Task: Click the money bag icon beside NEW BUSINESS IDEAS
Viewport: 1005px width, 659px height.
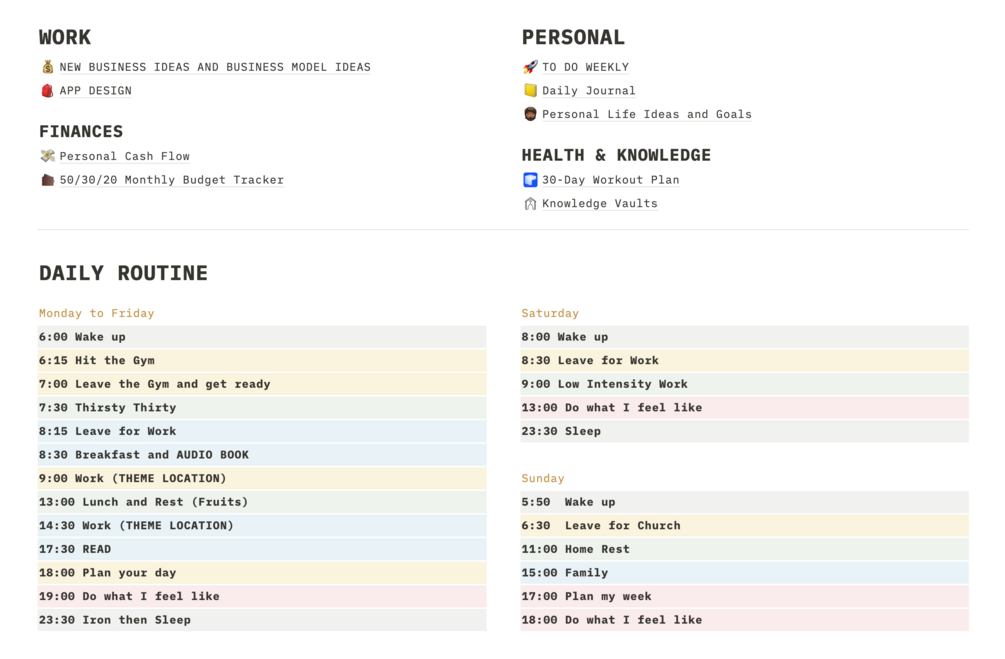Action: tap(47, 67)
